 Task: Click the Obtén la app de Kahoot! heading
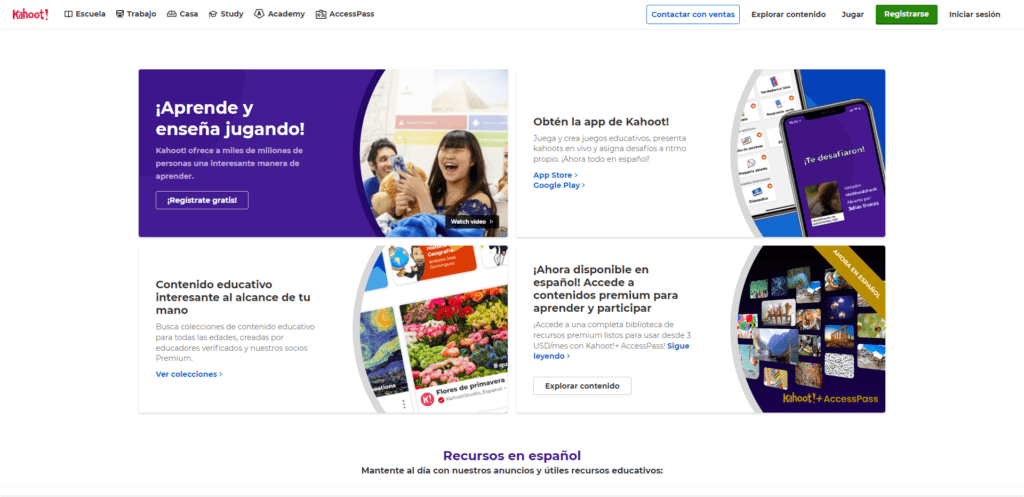pos(601,121)
